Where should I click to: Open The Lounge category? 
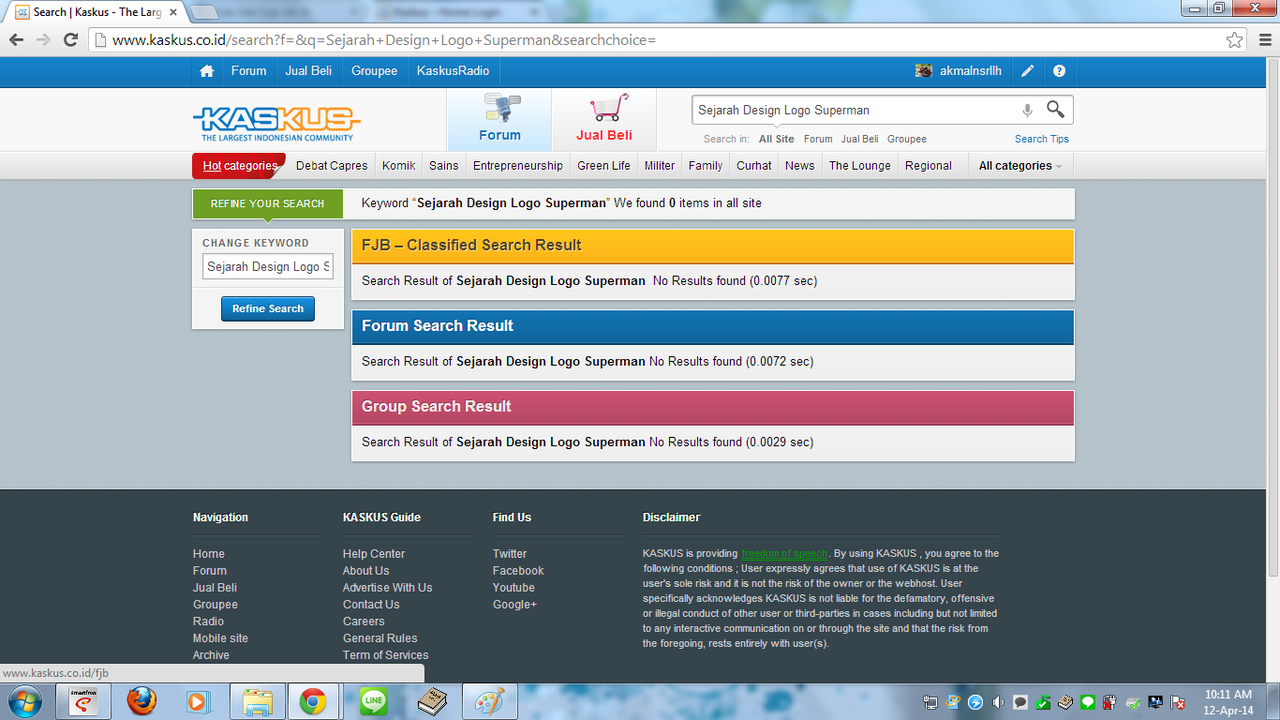[x=860, y=166]
